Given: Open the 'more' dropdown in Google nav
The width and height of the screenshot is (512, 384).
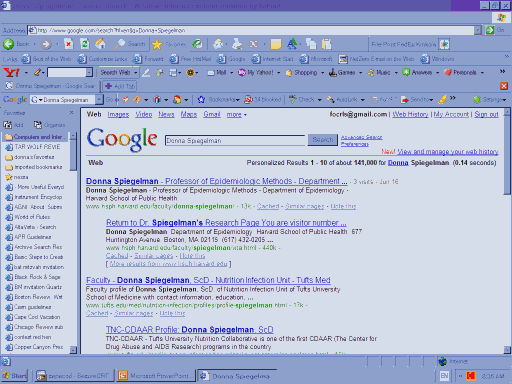Looking at the screenshot, I should (x=236, y=115).
